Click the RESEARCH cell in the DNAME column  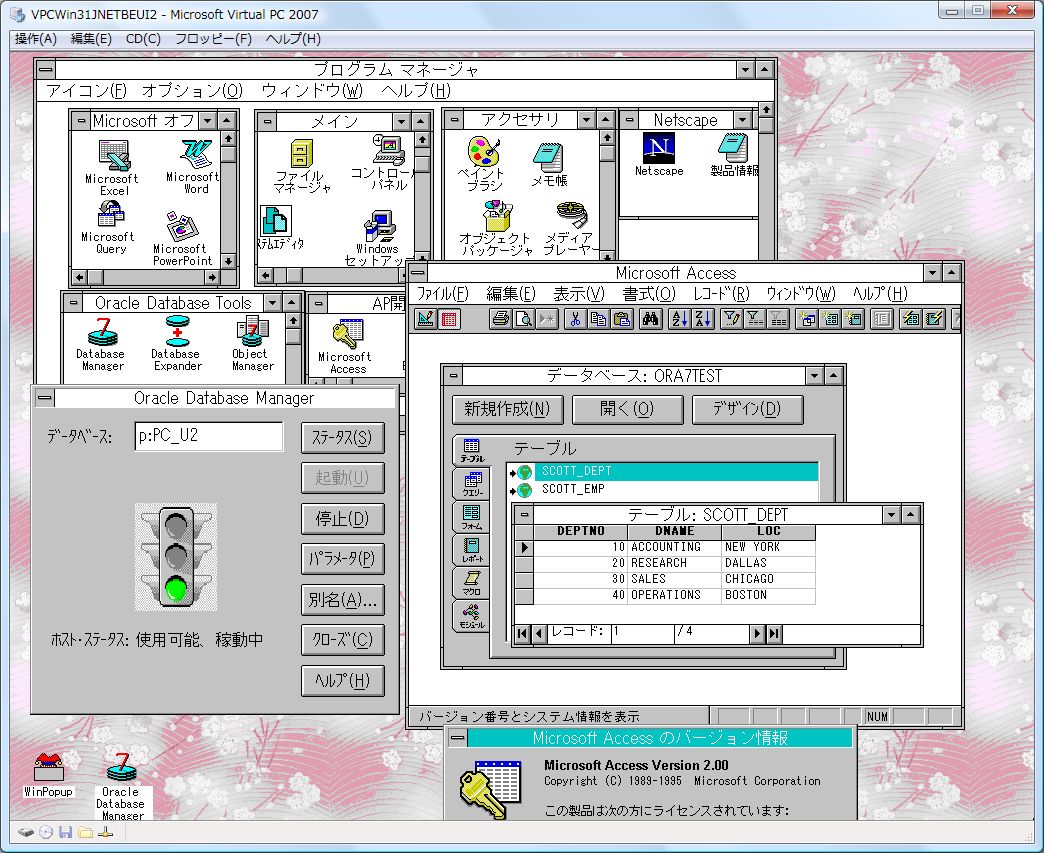click(674, 563)
